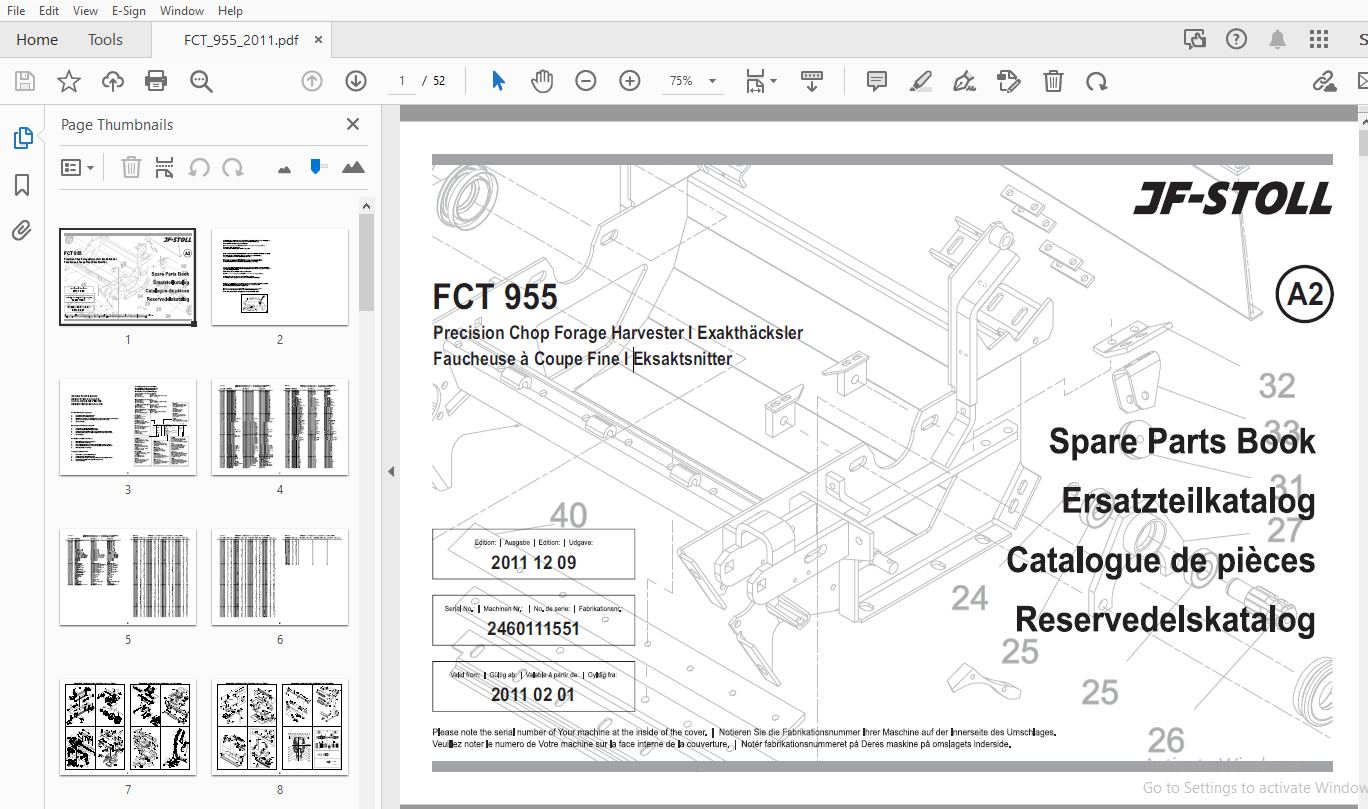Click the page number input field

[x=401, y=81]
